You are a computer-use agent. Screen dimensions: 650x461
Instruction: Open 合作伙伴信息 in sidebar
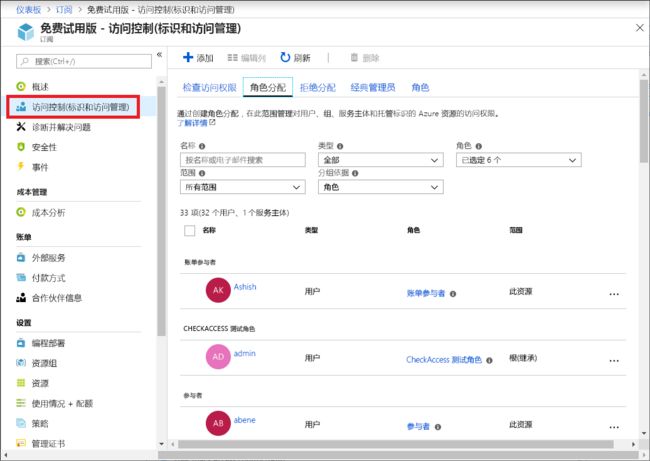pyautogui.click(x=49, y=298)
